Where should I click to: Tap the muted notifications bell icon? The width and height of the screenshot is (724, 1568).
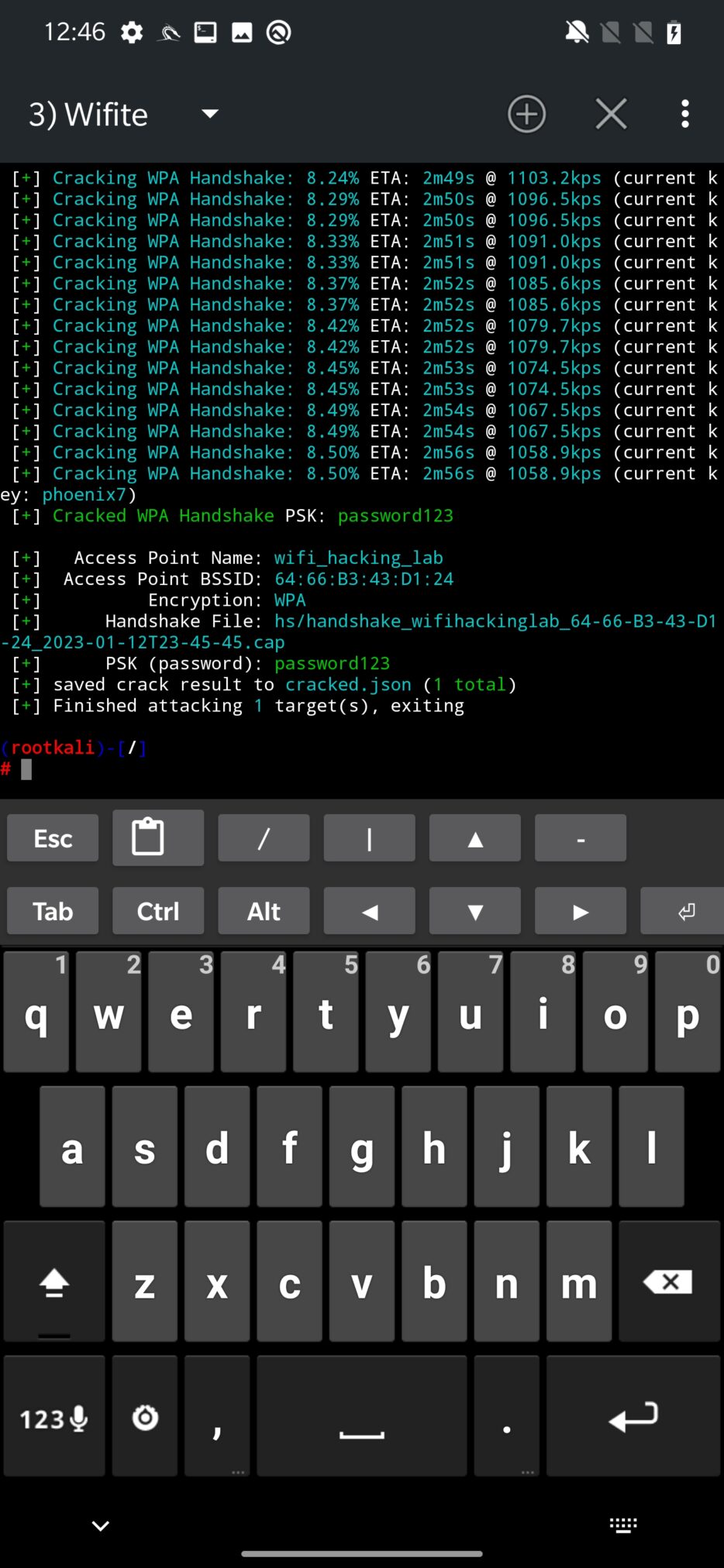point(577,33)
